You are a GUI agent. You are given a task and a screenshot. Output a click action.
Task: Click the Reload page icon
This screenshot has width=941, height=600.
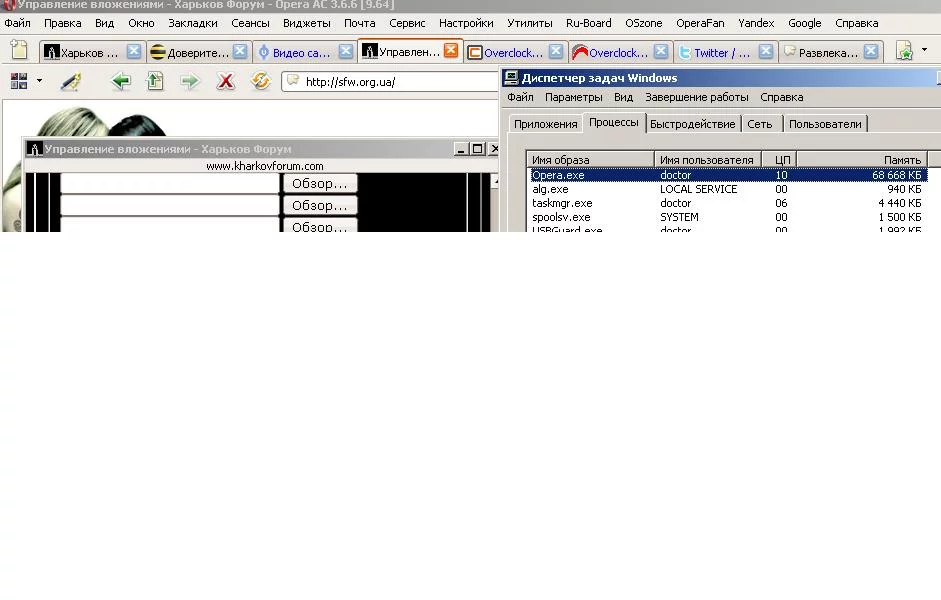click(260, 82)
